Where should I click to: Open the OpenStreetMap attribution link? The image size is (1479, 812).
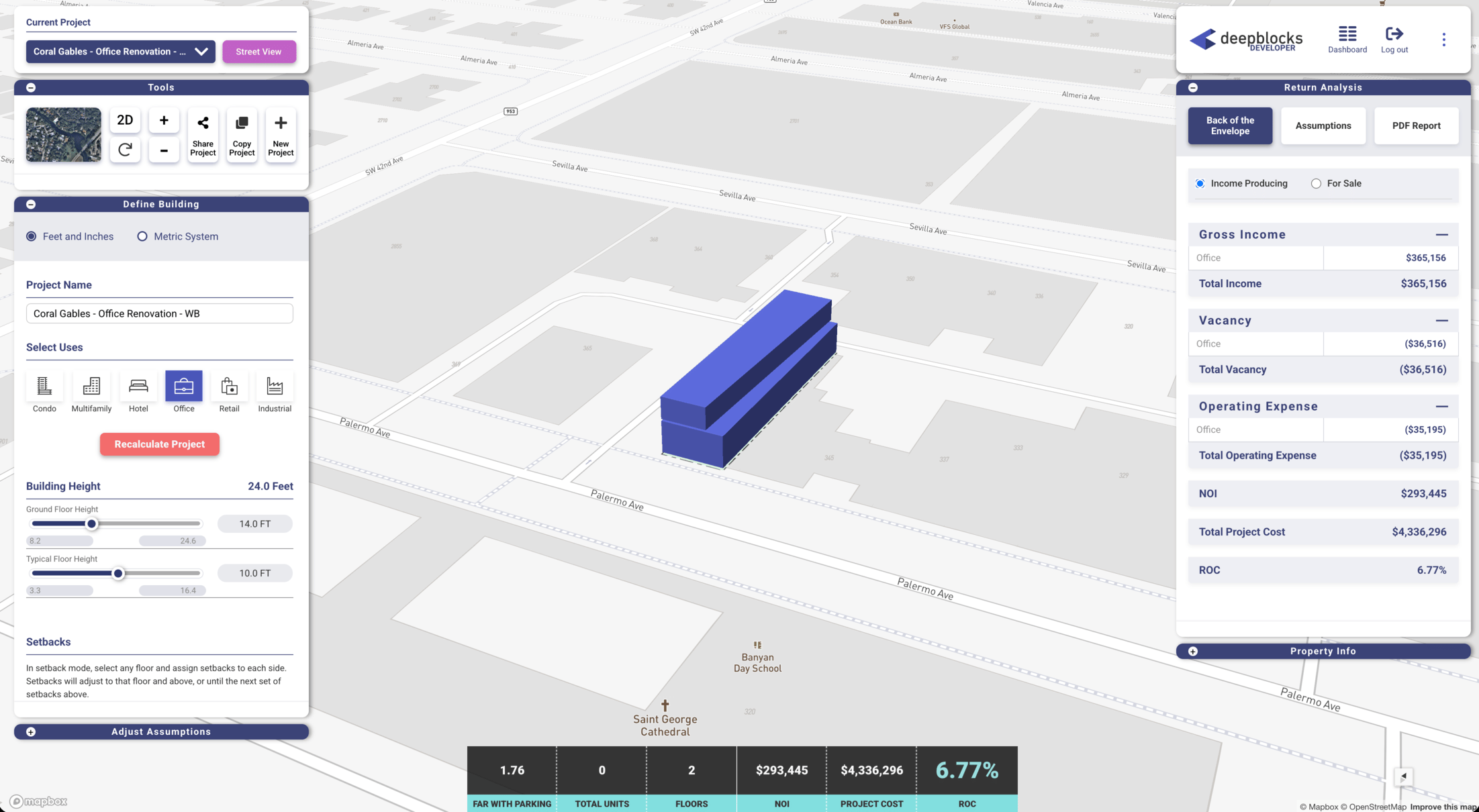pos(1374,807)
